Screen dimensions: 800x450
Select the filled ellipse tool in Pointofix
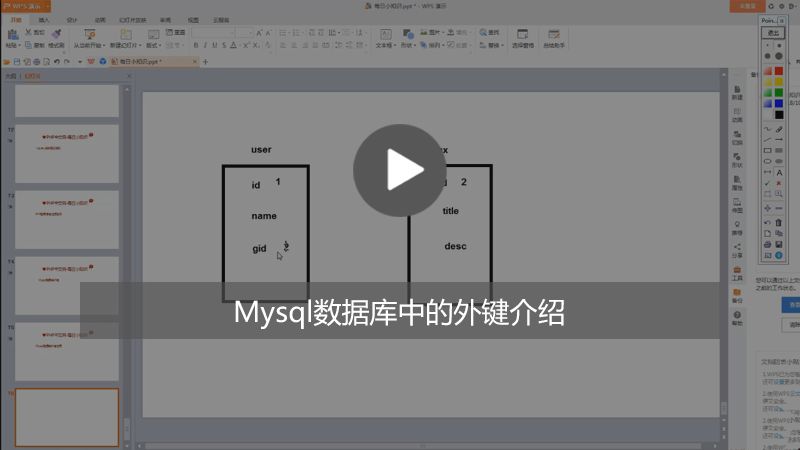click(x=779, y=161)
